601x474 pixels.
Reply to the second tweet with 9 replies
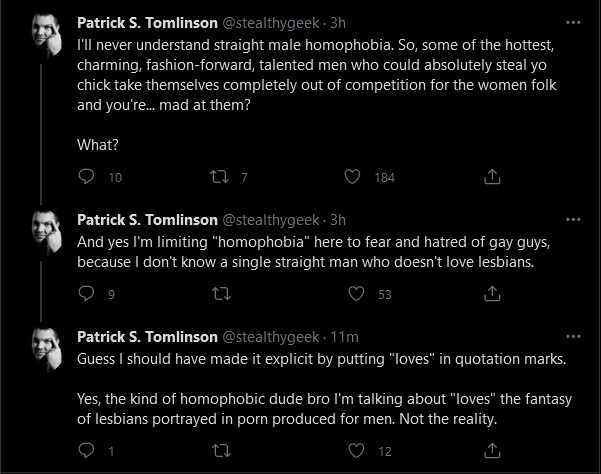tap(86, 294)
